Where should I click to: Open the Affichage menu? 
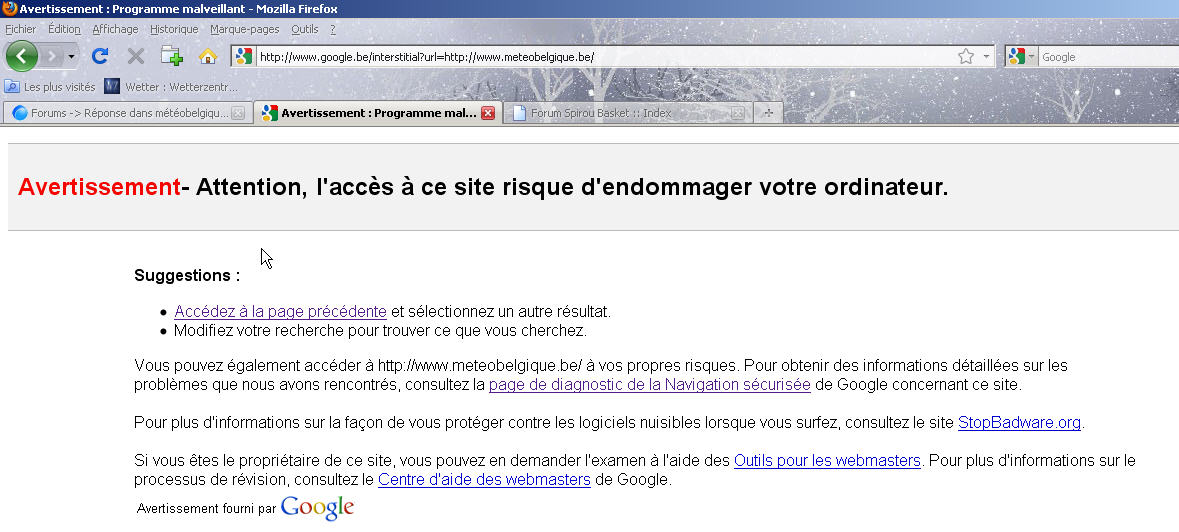pos(115,29)
